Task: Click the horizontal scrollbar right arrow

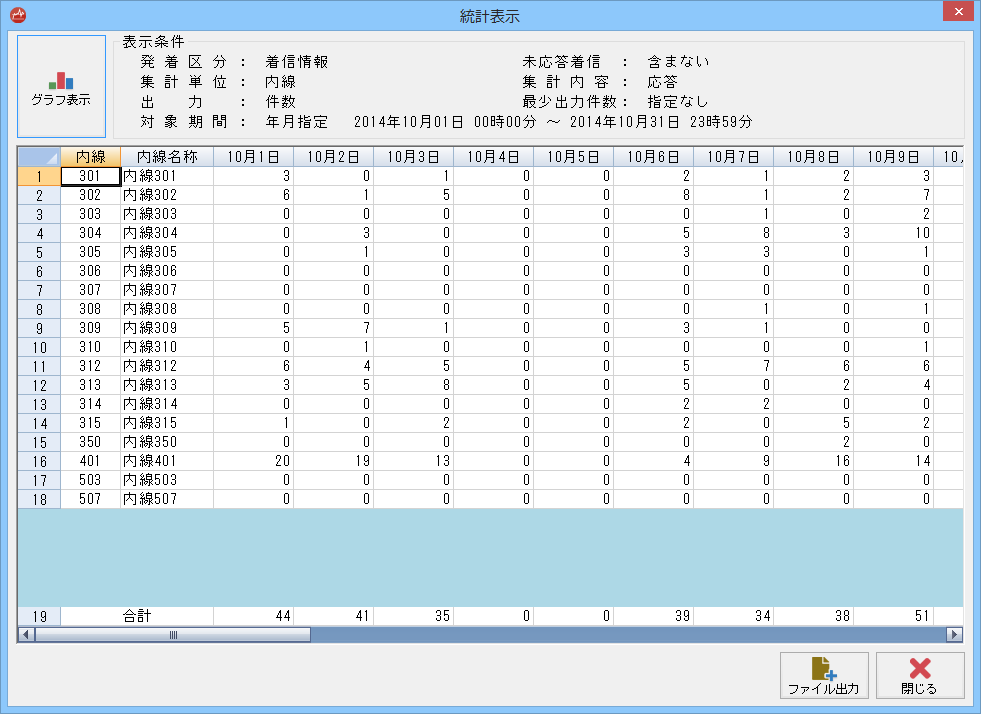Action: click(954, 635)
